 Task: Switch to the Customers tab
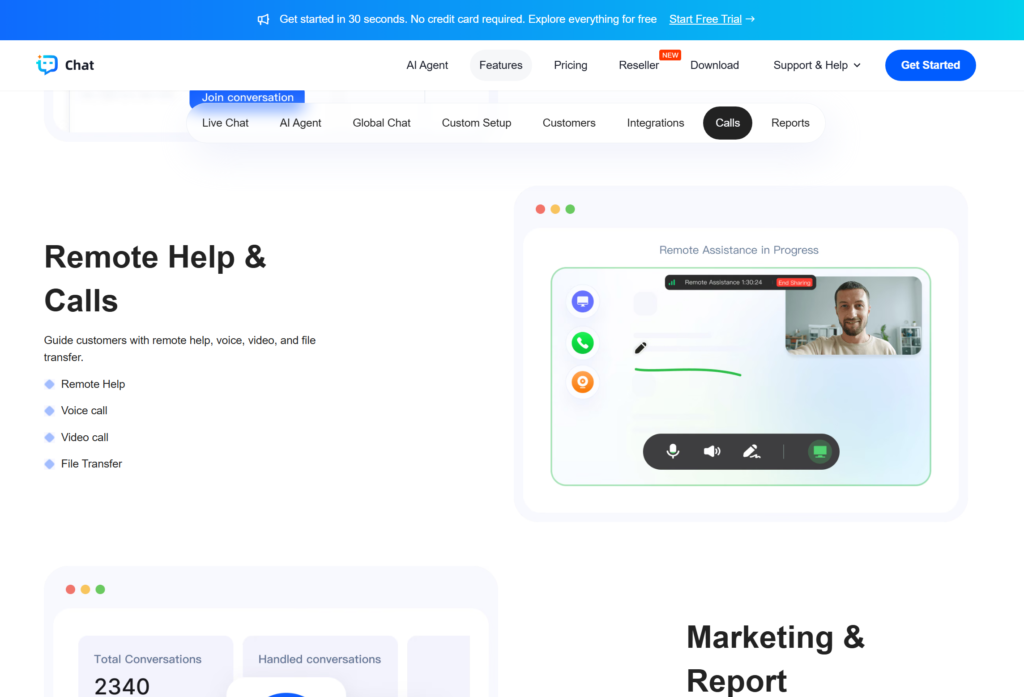click(x=569, y=123)
